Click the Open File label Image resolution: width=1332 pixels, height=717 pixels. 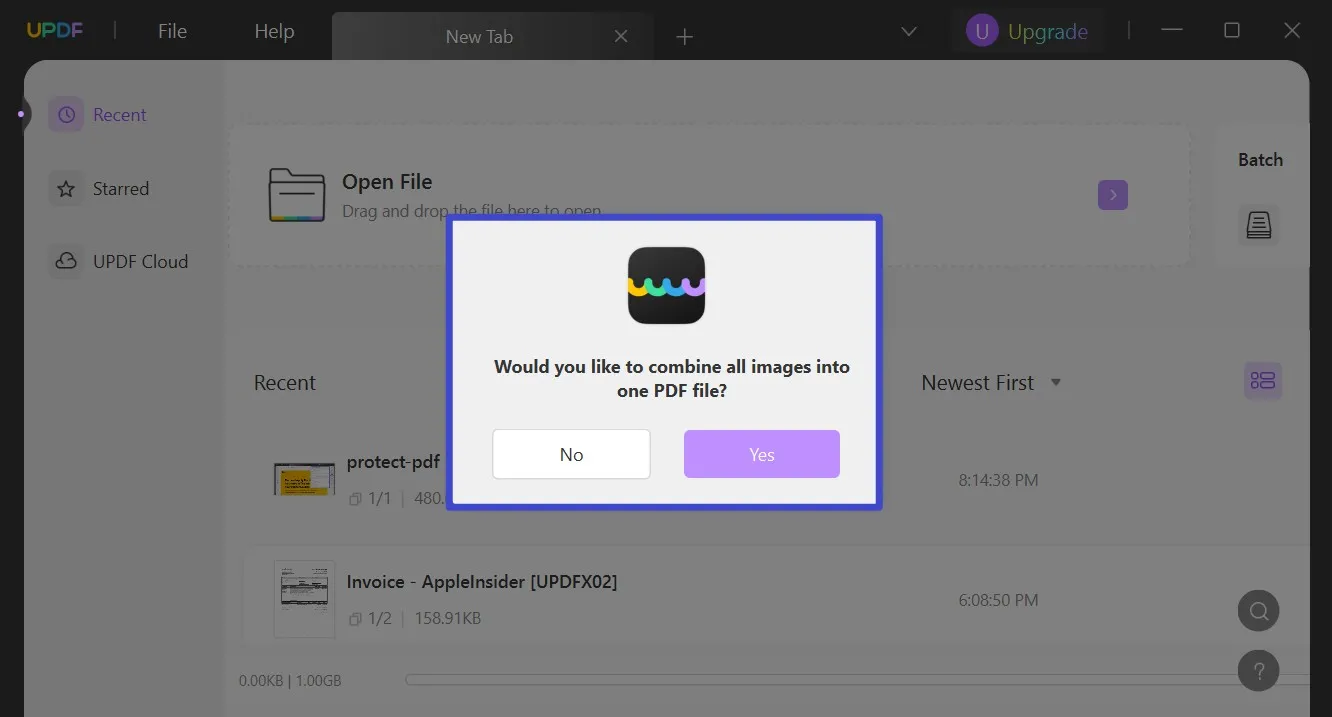coord(387,182)
